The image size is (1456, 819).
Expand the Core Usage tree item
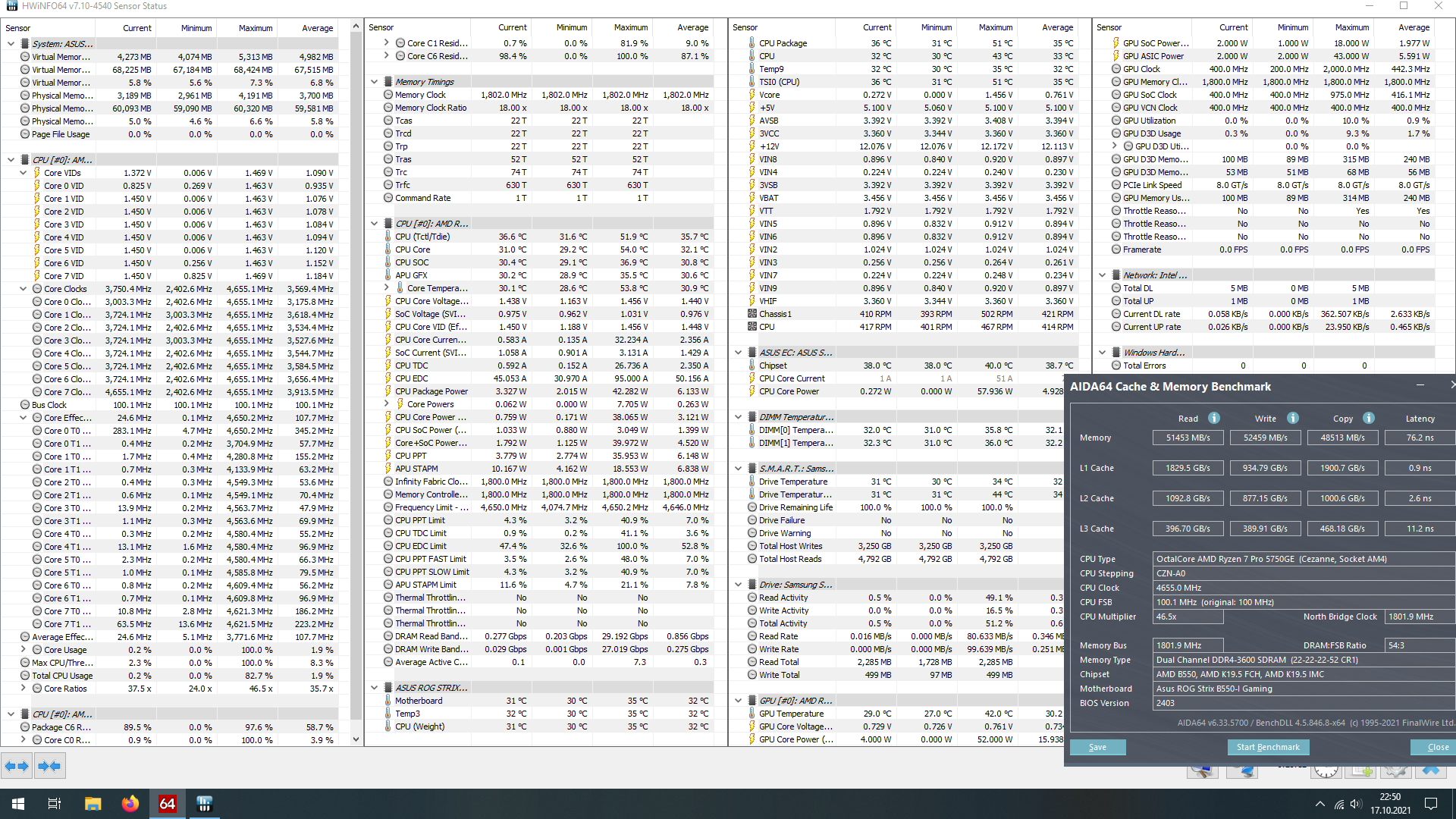click(24, 650)
